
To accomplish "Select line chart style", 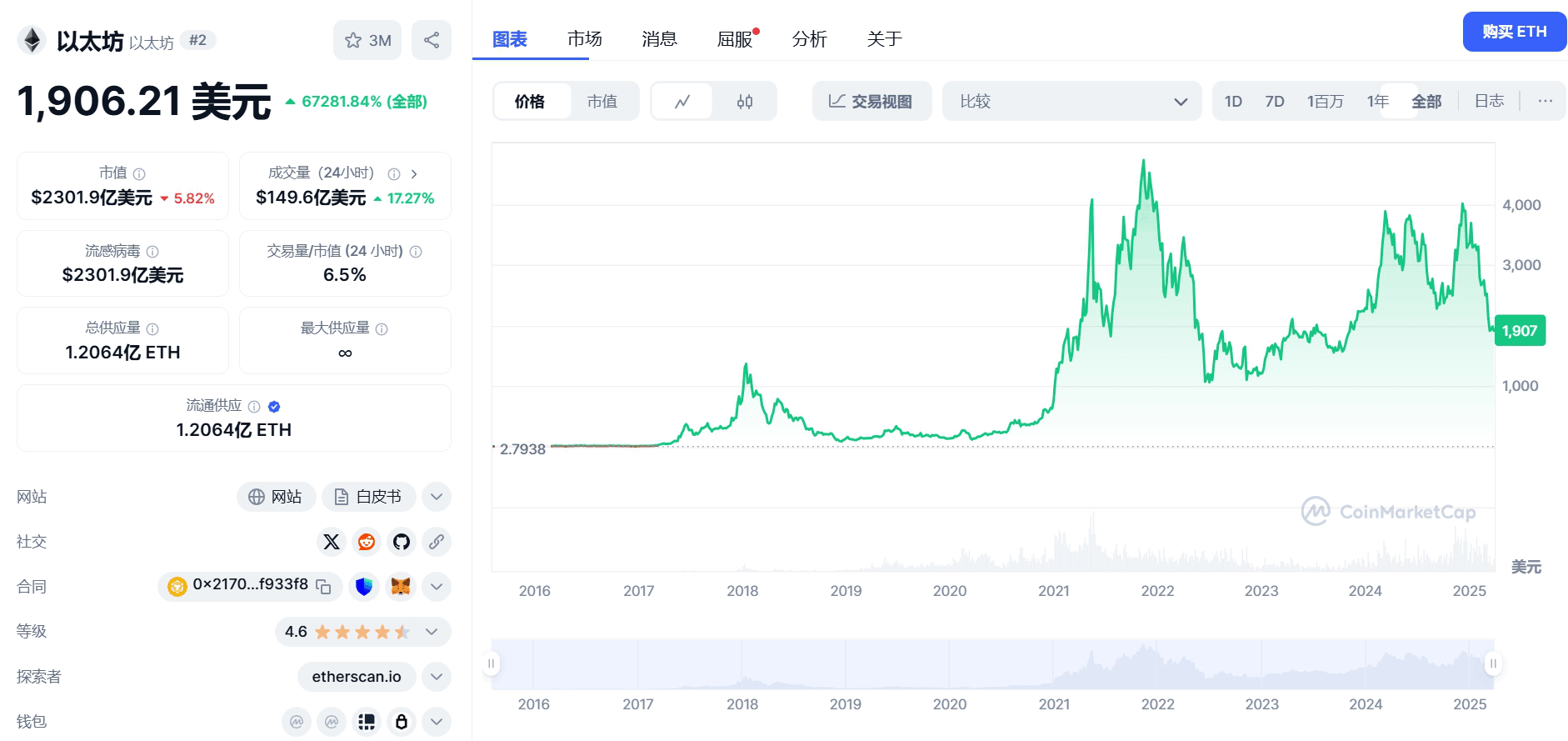I will [682, 101].
